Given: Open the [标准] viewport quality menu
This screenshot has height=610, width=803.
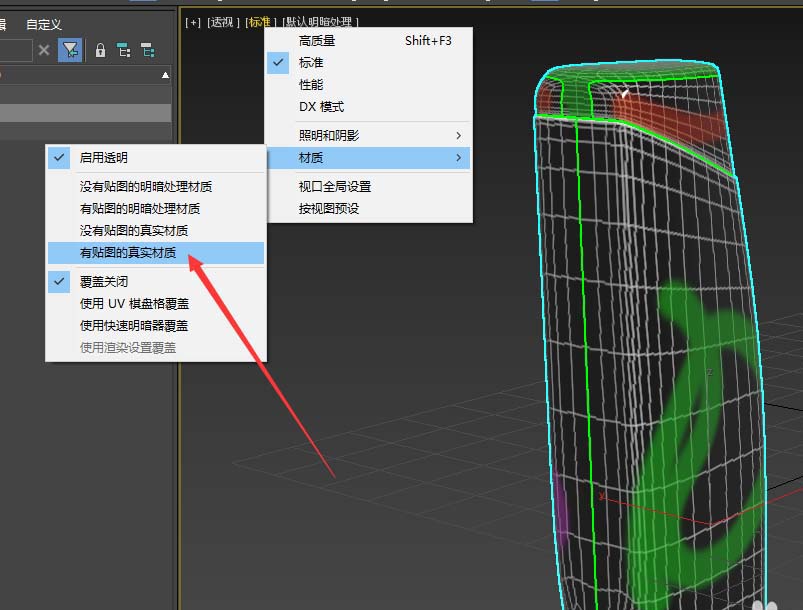Looking at the screenshot, I should (x=261, y=22).
